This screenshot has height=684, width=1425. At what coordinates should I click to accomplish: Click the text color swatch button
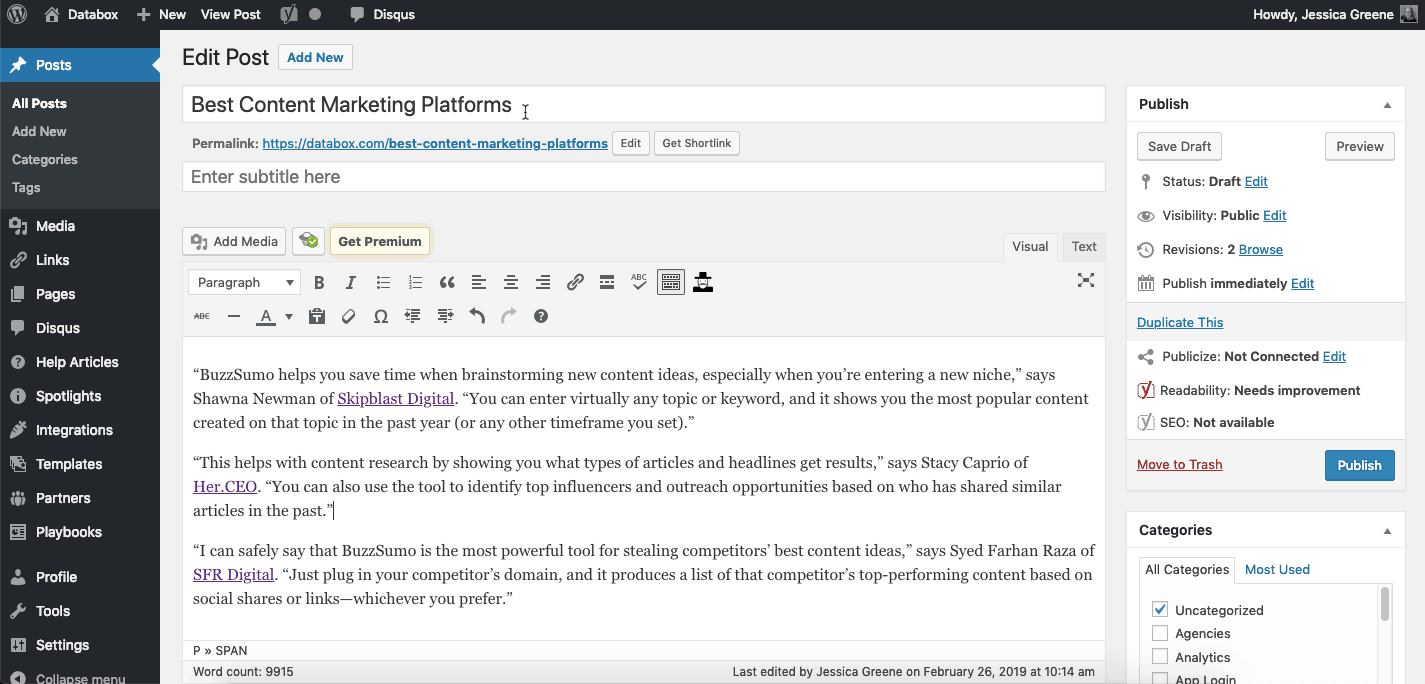pyautogui.click(x=266, y=317)
